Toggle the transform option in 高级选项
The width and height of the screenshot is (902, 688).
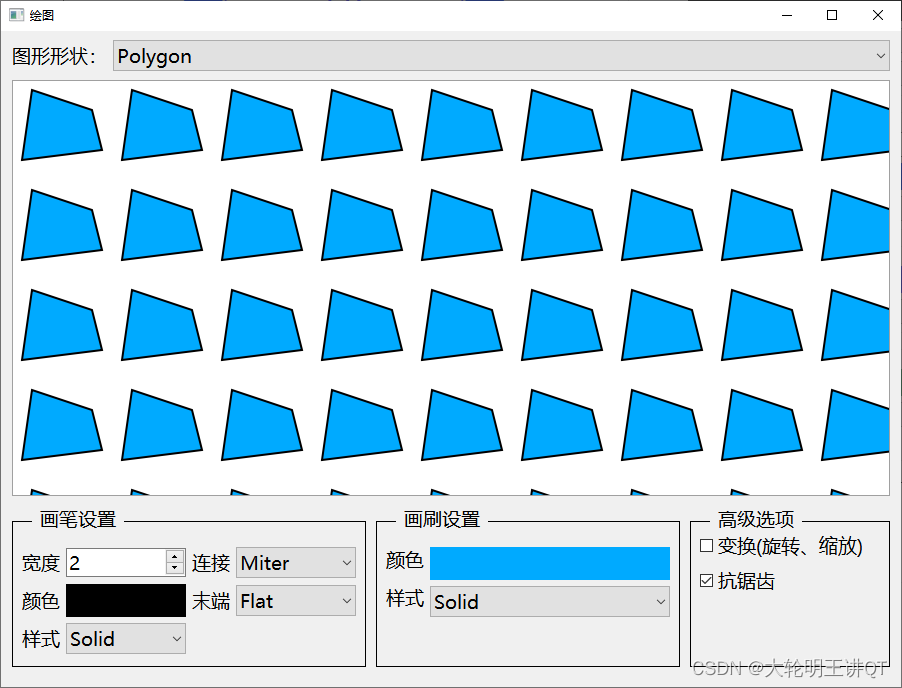705,544
